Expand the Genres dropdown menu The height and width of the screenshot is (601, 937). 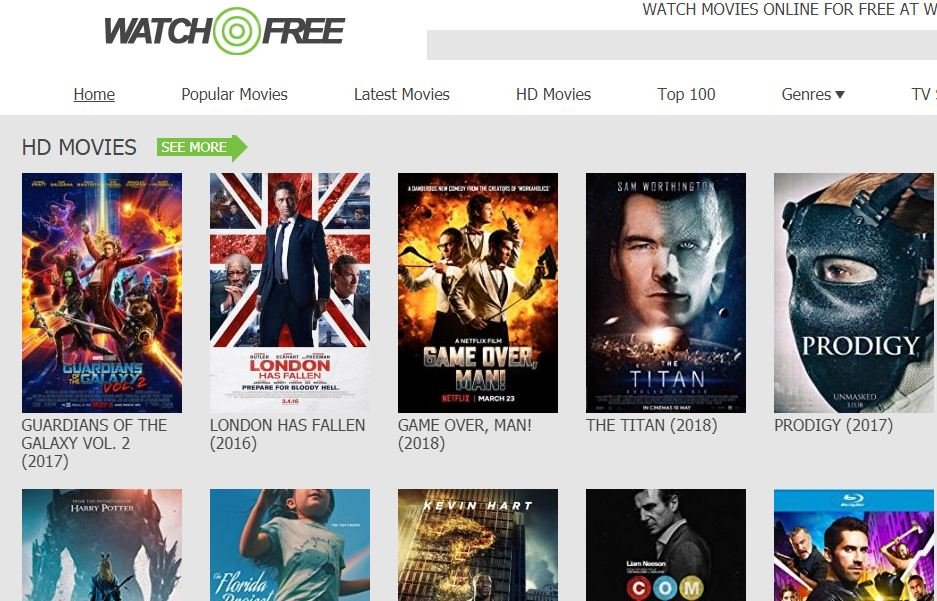813,94
